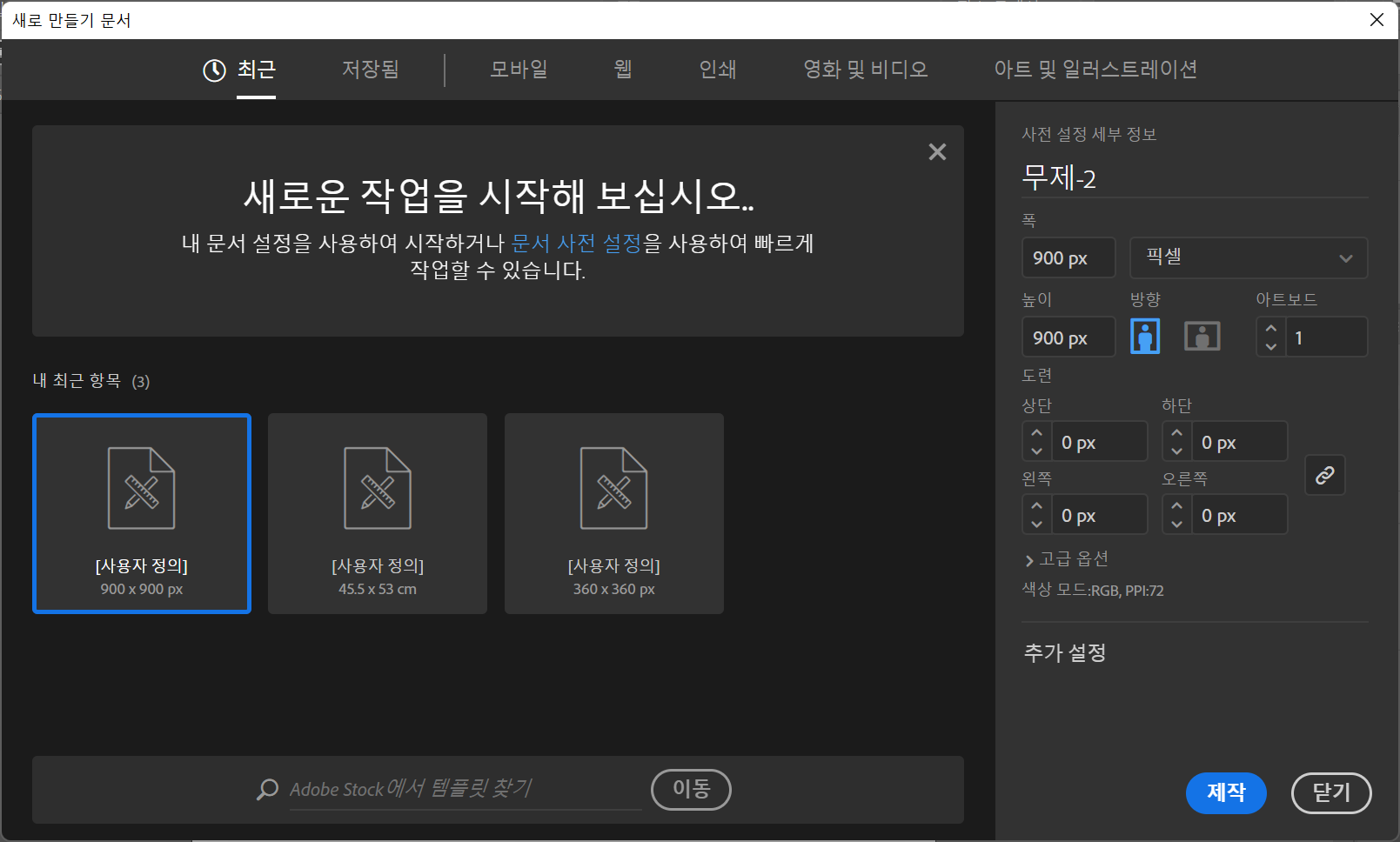
Task: Open the 모바일 tab
Action: tap(519, 70)
